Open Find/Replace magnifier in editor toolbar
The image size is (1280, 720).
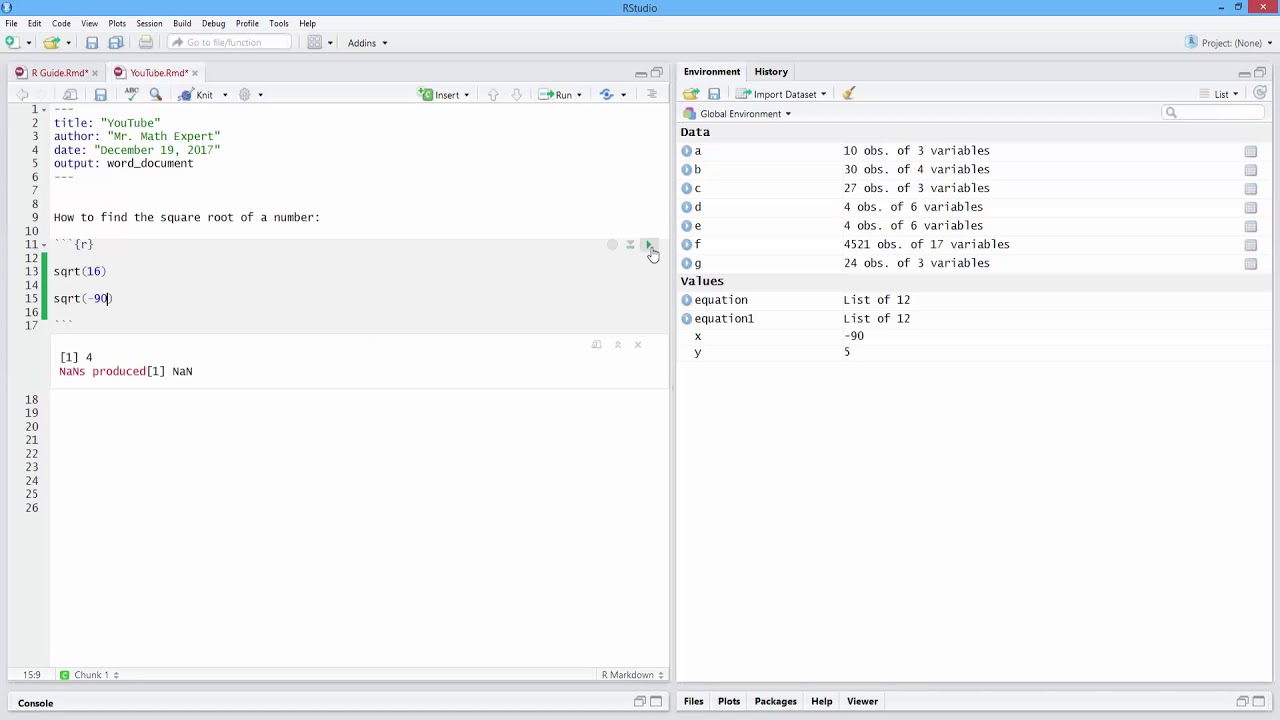tap(155, 94)
